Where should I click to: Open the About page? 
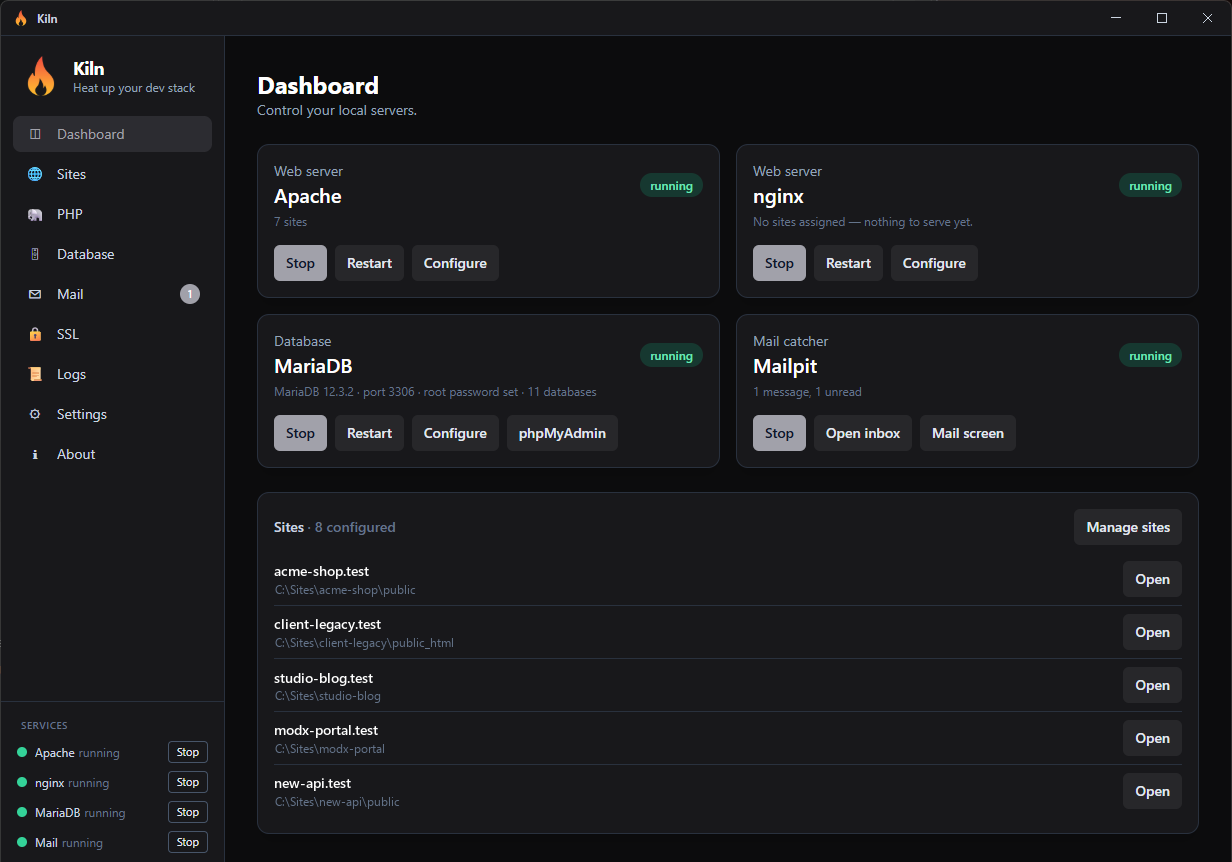point(112,454)
